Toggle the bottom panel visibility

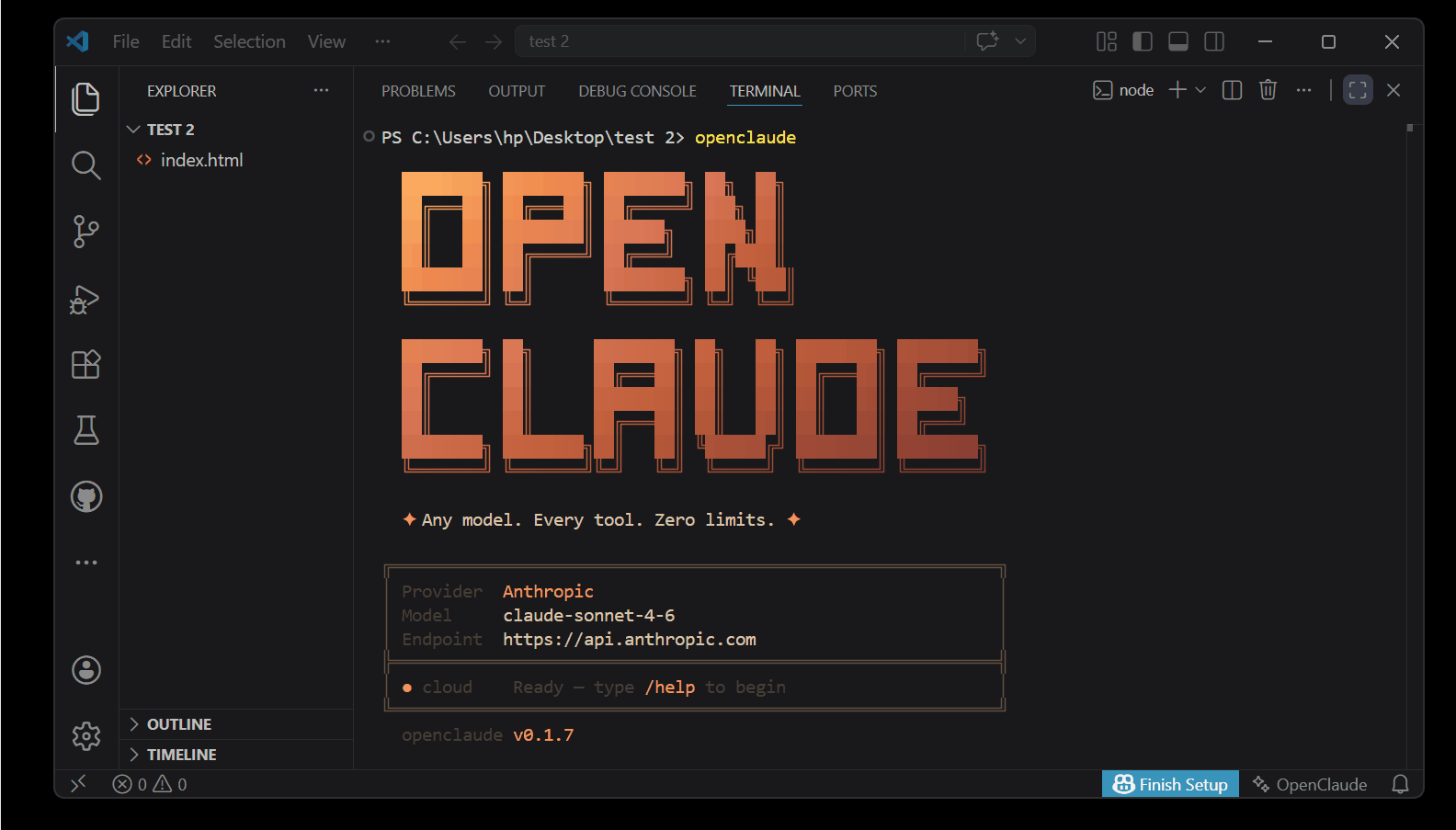(1178, 41)
